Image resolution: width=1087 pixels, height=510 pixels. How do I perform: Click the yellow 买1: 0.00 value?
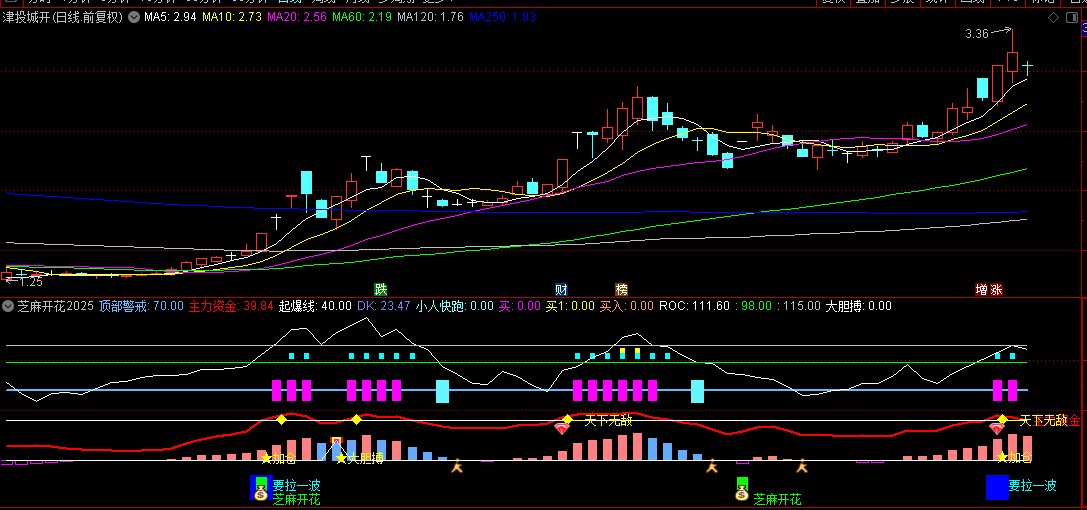(x=570, y=306)
